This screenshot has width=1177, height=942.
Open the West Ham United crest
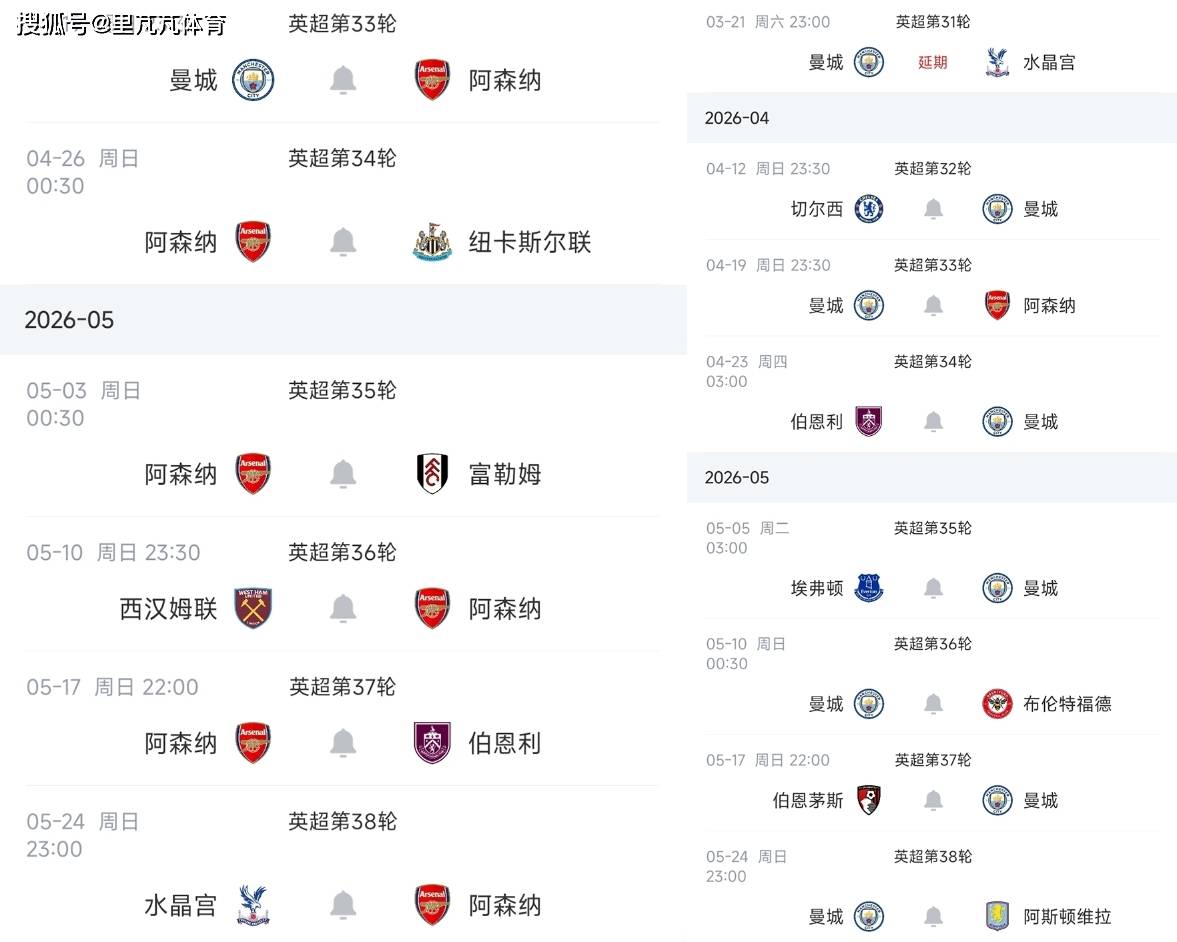253,608
